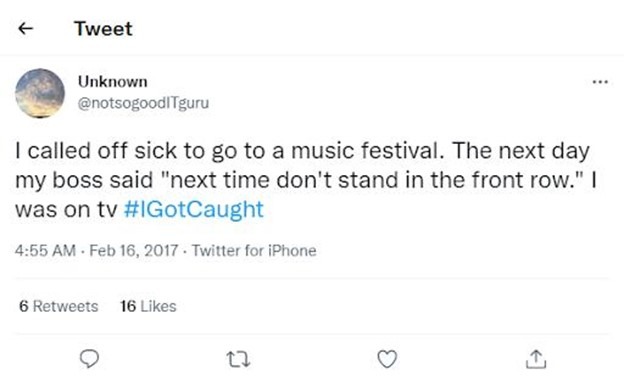Click the display name Unknown
The image size is (624, 381).
coord(113,82)
